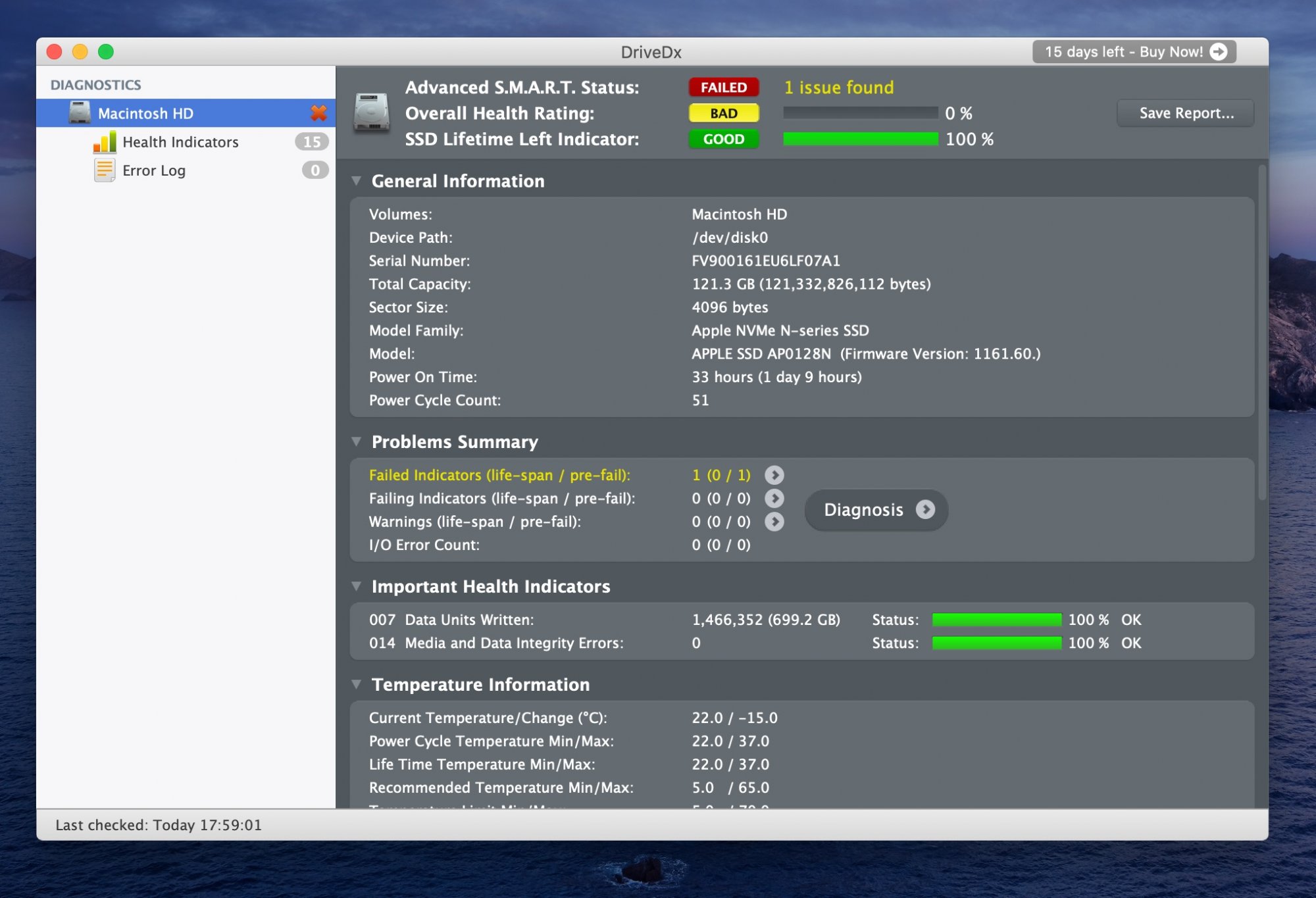
Task: Click the Macintosh HD drive icon in sidebar
Action: click(80, 112)
